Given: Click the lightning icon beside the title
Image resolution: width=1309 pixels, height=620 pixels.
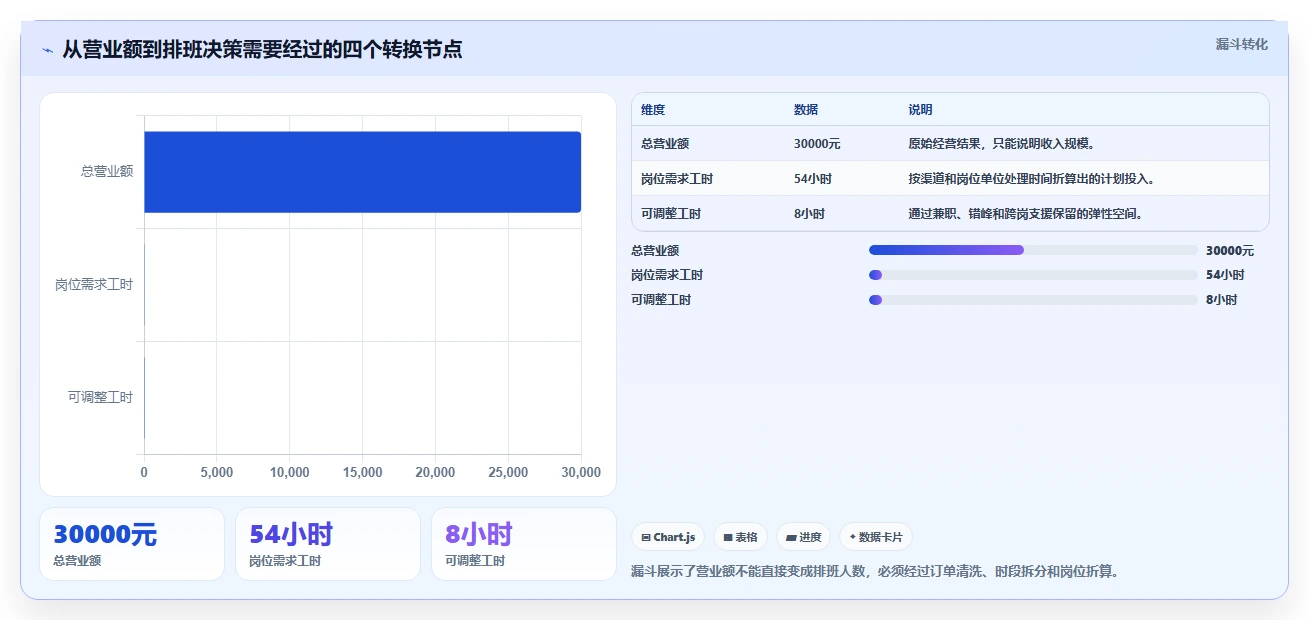Looking at the screenshot, I should pos(47,50).
